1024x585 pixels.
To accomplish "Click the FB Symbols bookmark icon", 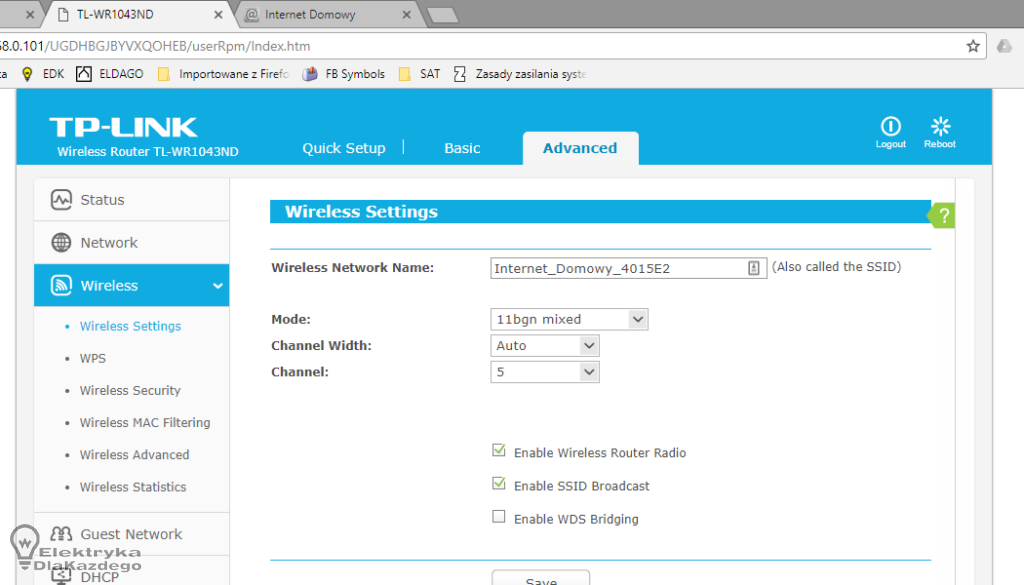I will tap(310, 74).
